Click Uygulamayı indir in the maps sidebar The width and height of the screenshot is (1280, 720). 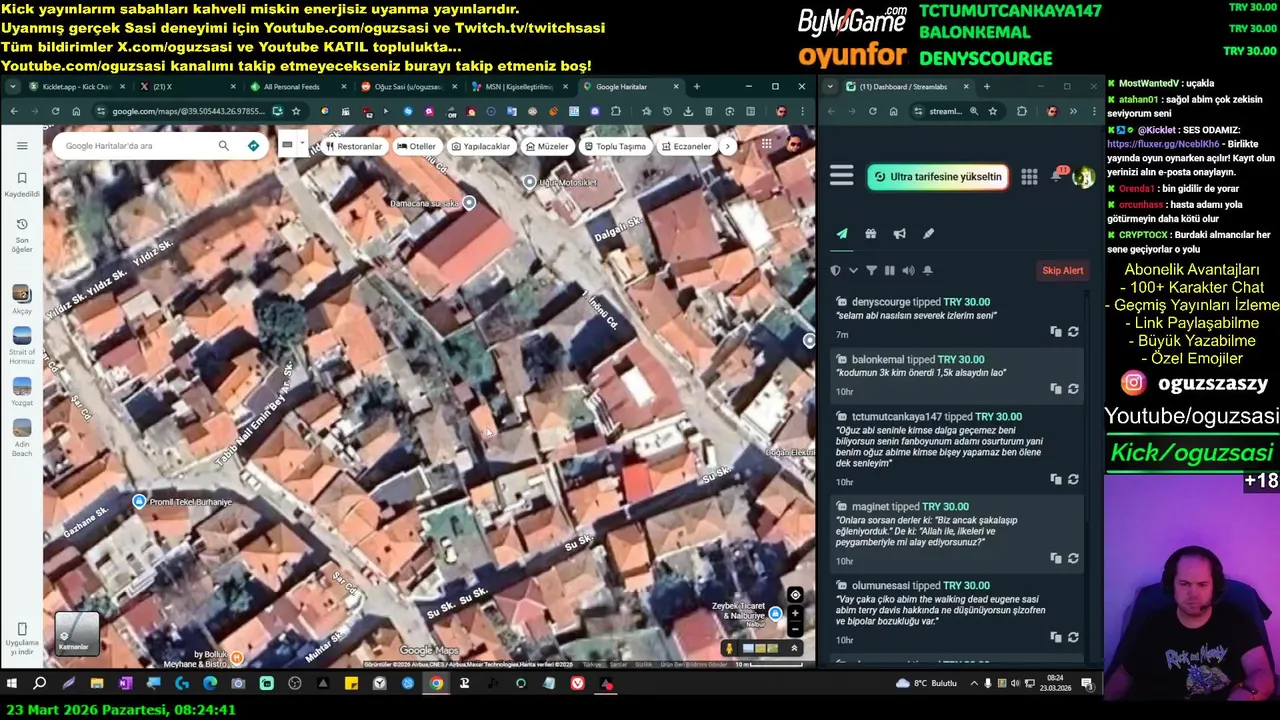22,639
